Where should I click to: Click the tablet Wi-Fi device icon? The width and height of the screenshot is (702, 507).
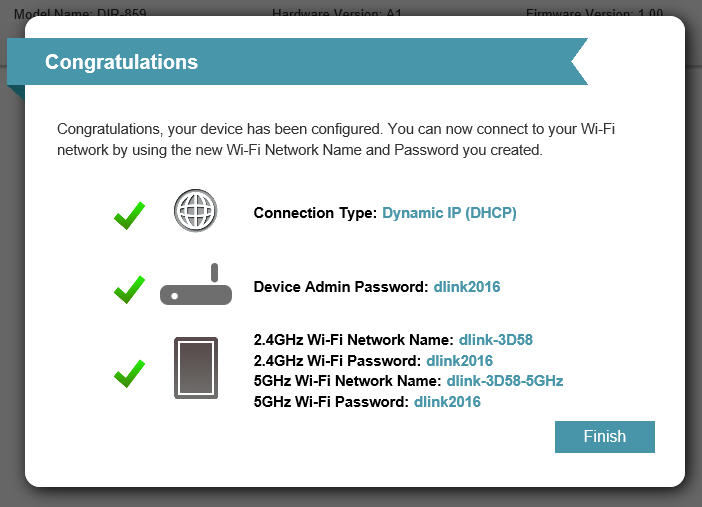click(196, 369)
